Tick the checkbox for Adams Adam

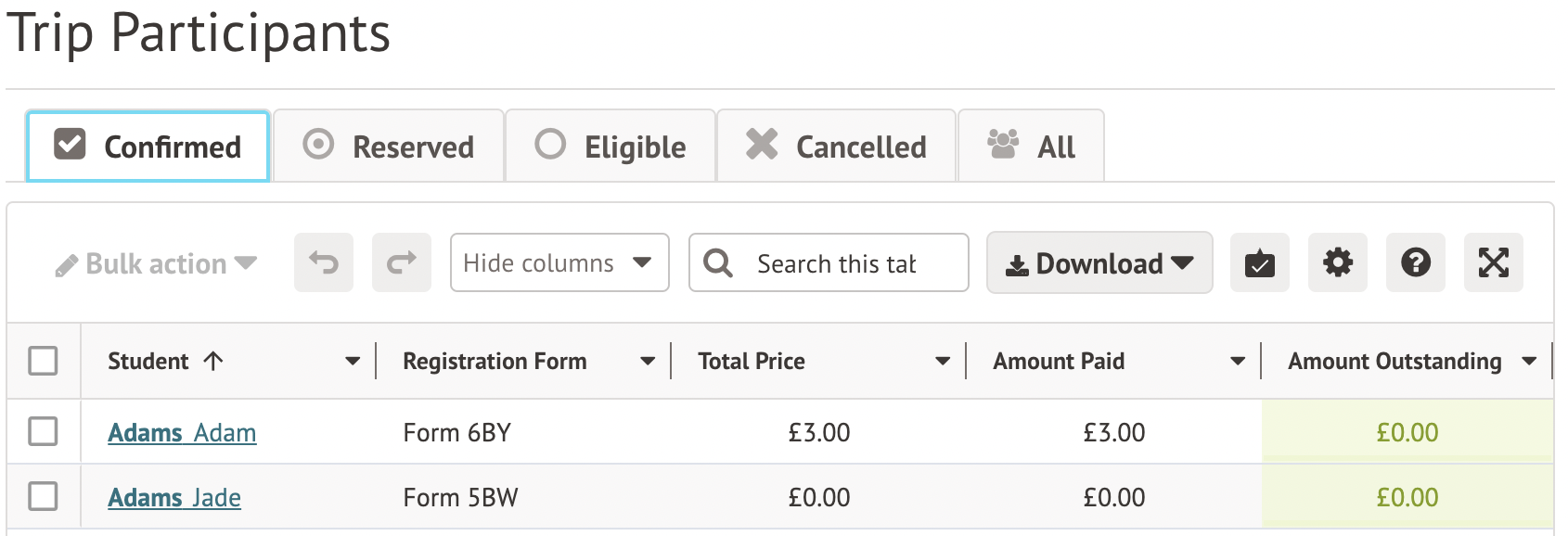(43, 431)
